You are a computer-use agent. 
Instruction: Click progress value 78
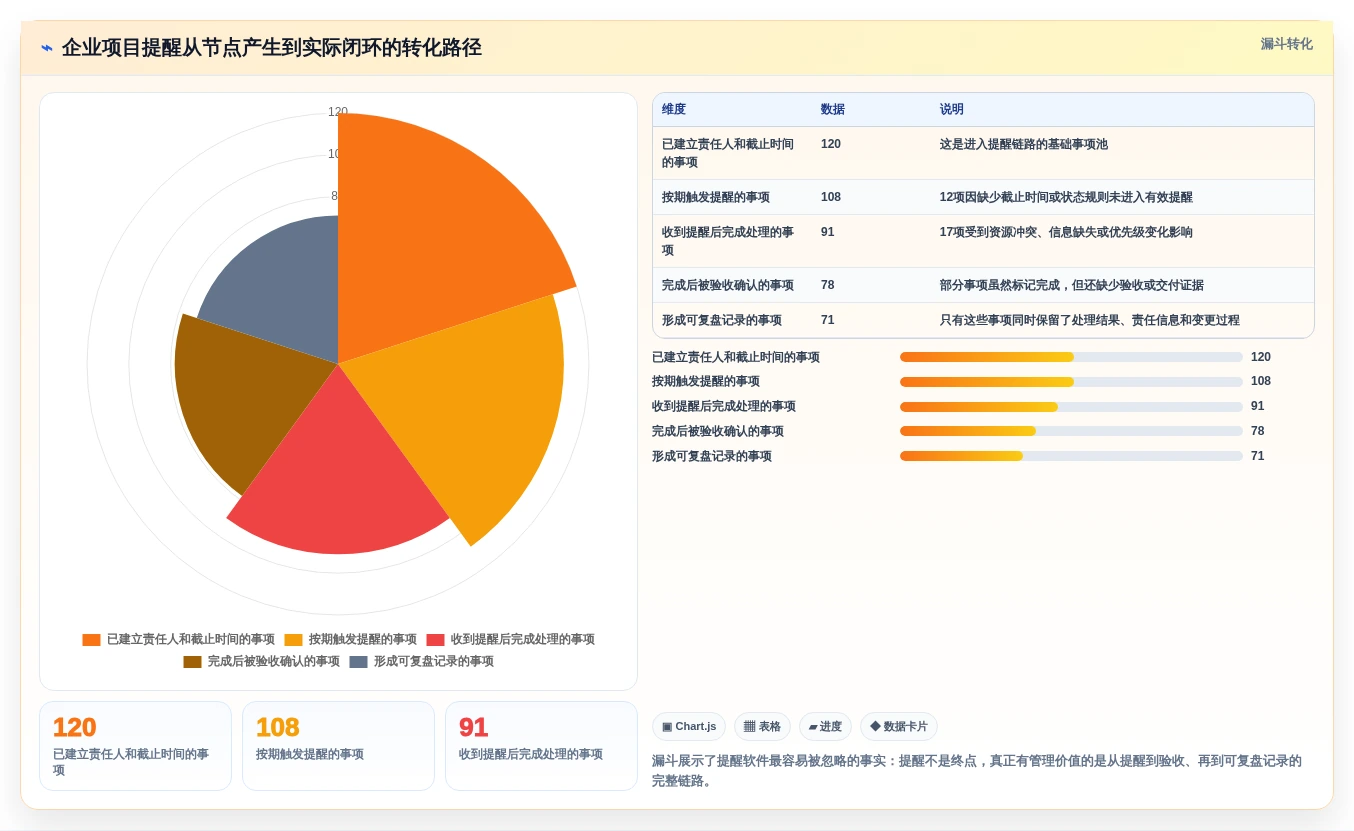point(1258,432)
